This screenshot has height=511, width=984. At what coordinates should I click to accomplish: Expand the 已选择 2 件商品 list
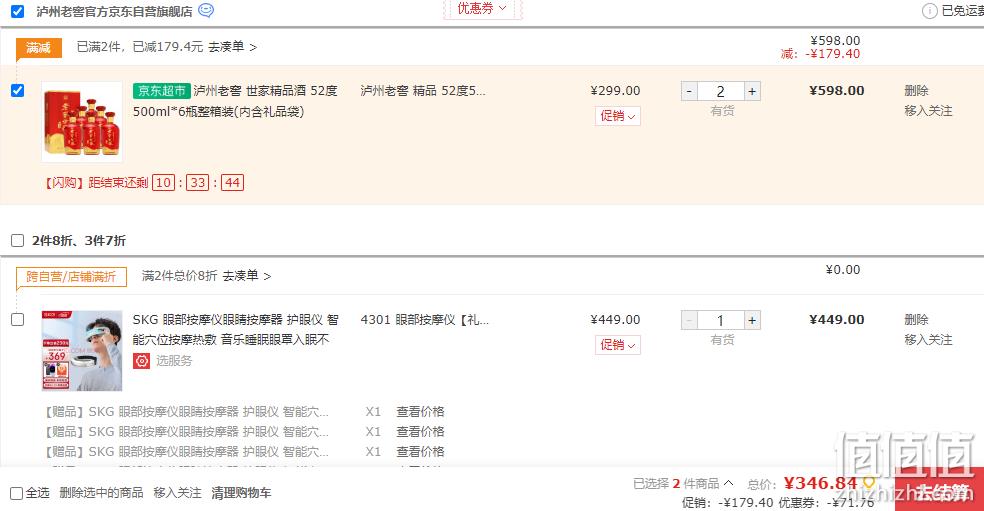click(x=683, y=483)
